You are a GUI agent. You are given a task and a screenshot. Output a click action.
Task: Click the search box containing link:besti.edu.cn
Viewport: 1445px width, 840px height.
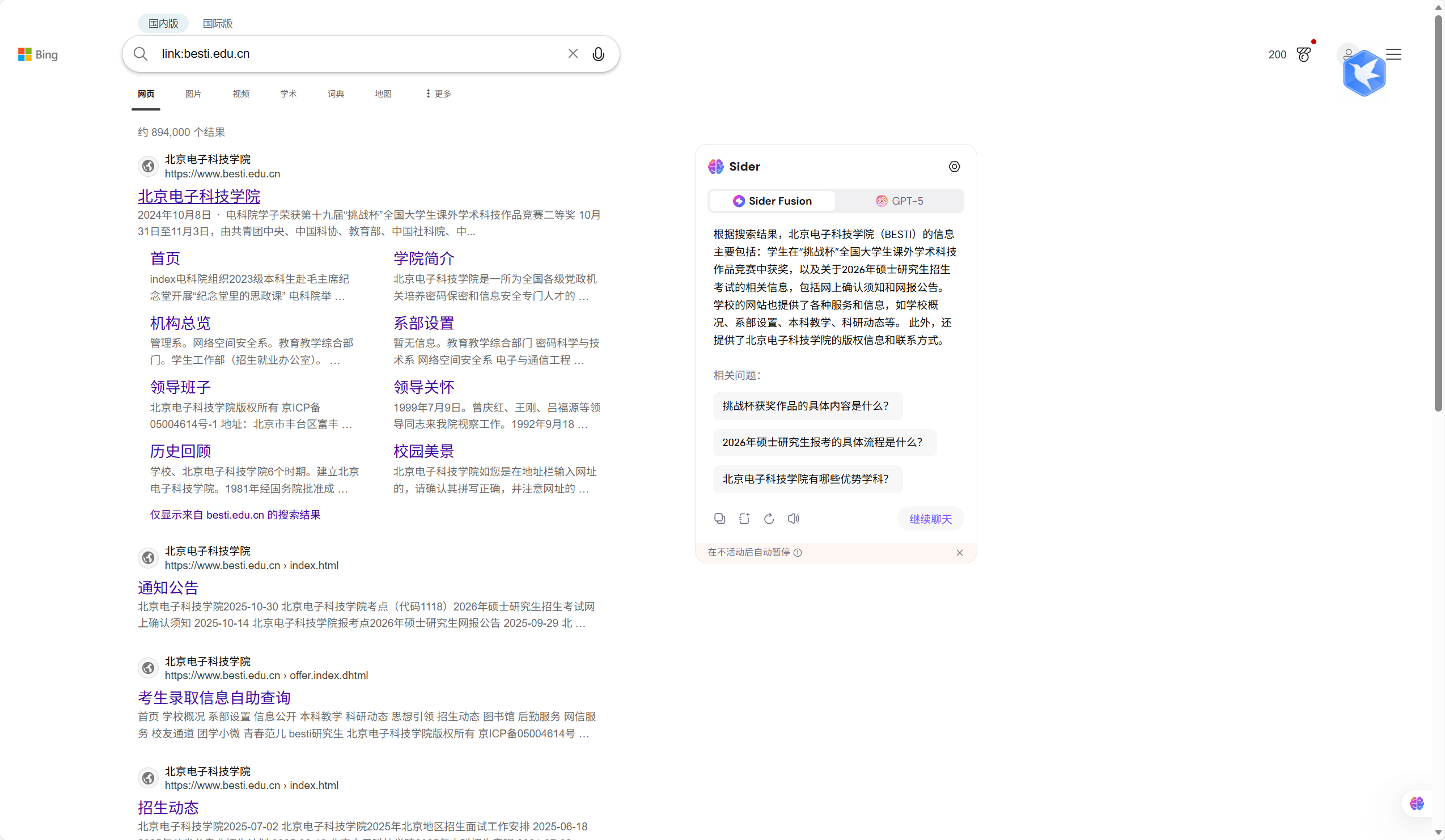point(355,54)
